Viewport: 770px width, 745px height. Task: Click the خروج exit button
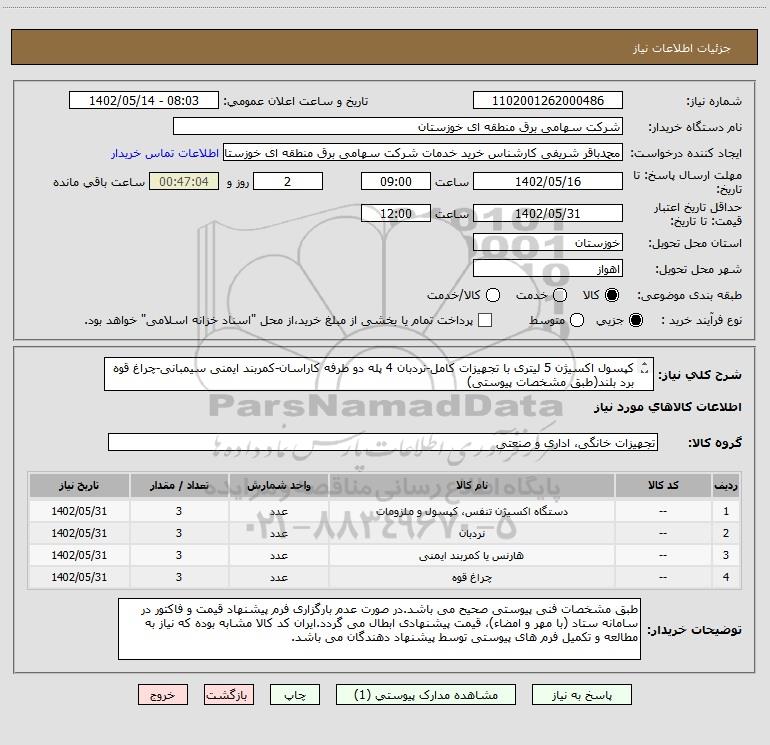click(x=163, y=694)
